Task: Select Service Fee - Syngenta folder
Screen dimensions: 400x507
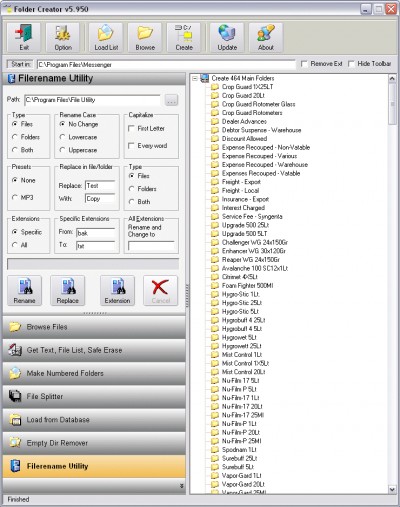Action: [x=252, y=217]
